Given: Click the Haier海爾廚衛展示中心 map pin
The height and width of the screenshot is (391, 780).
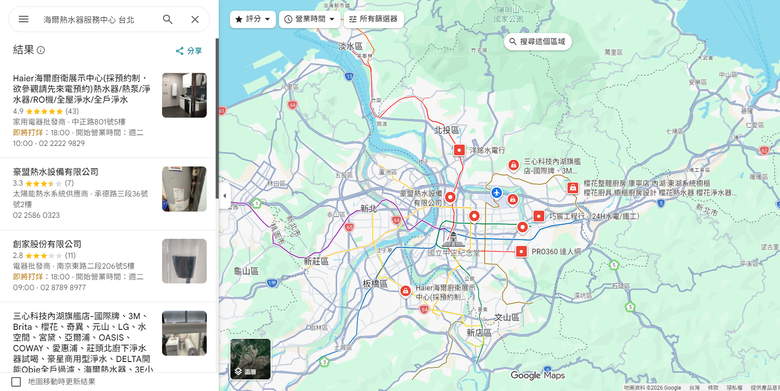Looking at the screenshot, I should pos(405,291).
